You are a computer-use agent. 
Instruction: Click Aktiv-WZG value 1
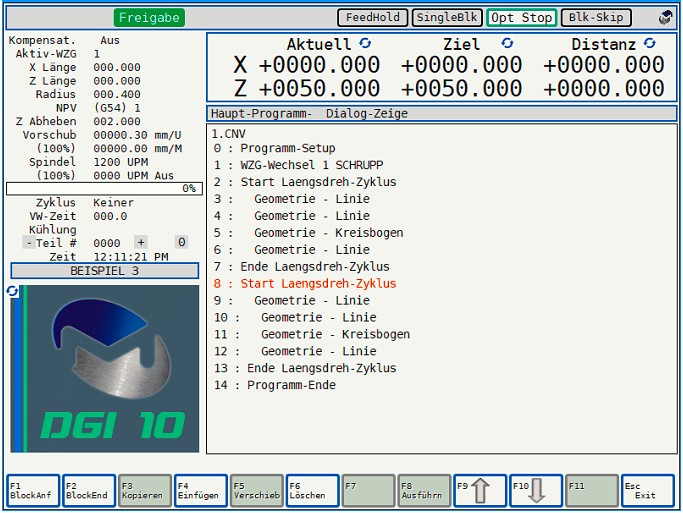[97, 54]
